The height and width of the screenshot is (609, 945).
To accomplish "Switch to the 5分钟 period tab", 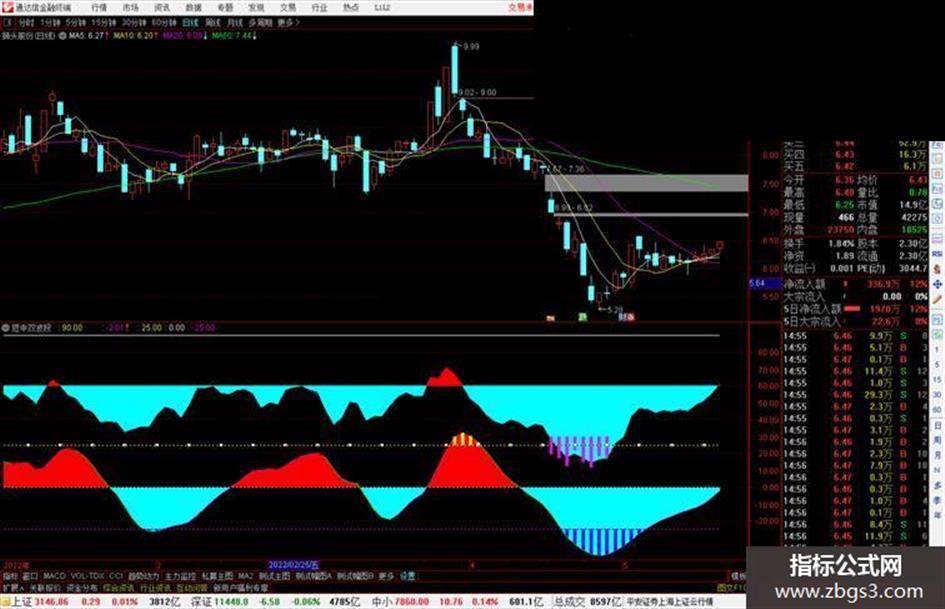I will 76,22.
